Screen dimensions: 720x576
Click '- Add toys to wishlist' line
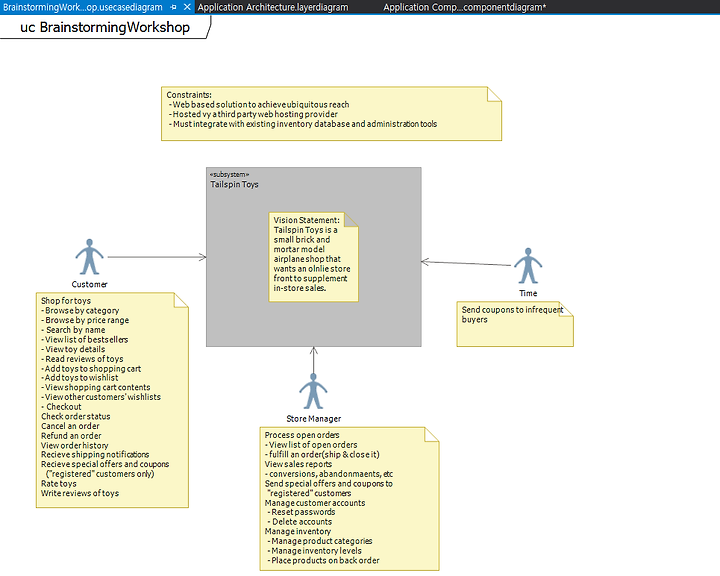[x=80, y=378]
